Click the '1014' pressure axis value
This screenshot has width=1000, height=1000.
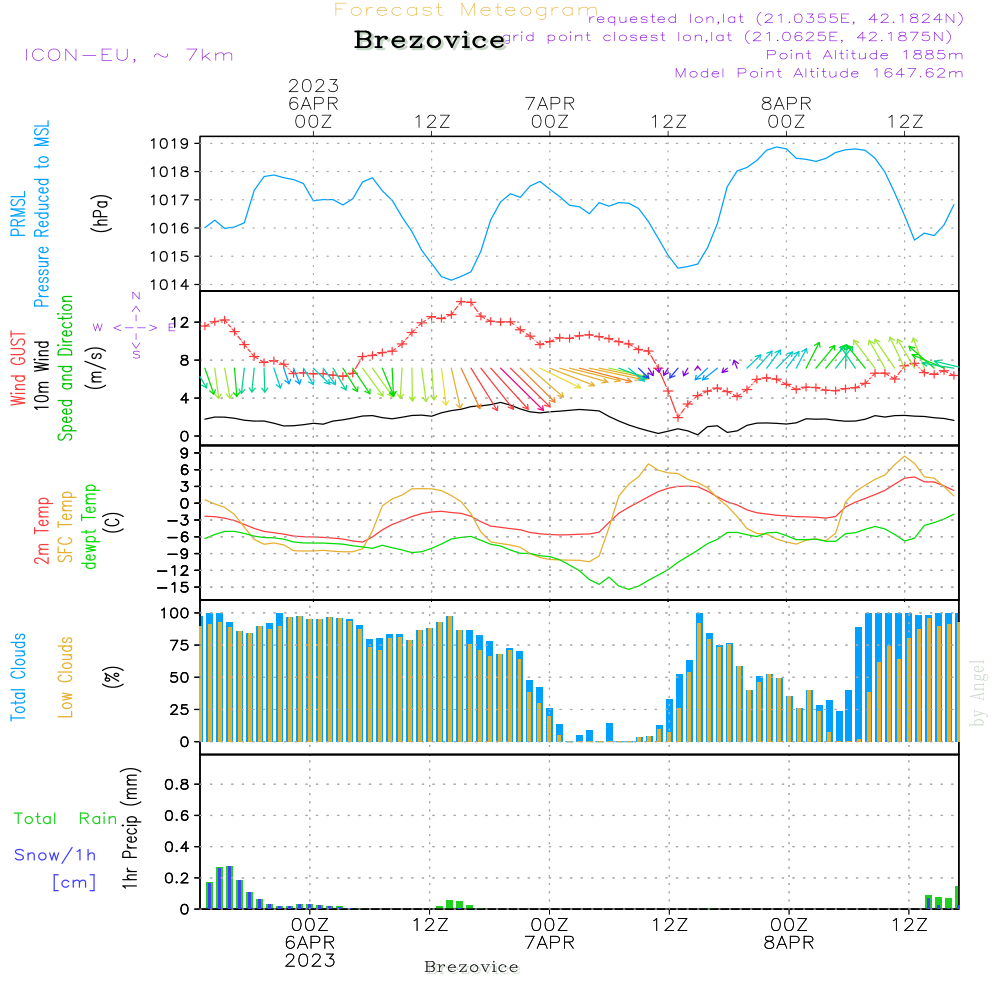pos(170,284)
